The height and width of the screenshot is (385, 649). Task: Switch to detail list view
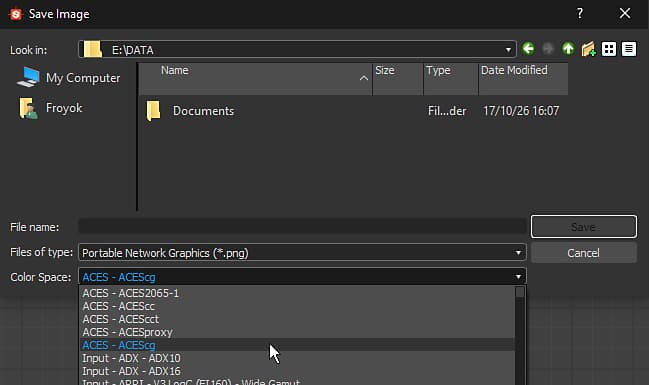click(629, 49)
